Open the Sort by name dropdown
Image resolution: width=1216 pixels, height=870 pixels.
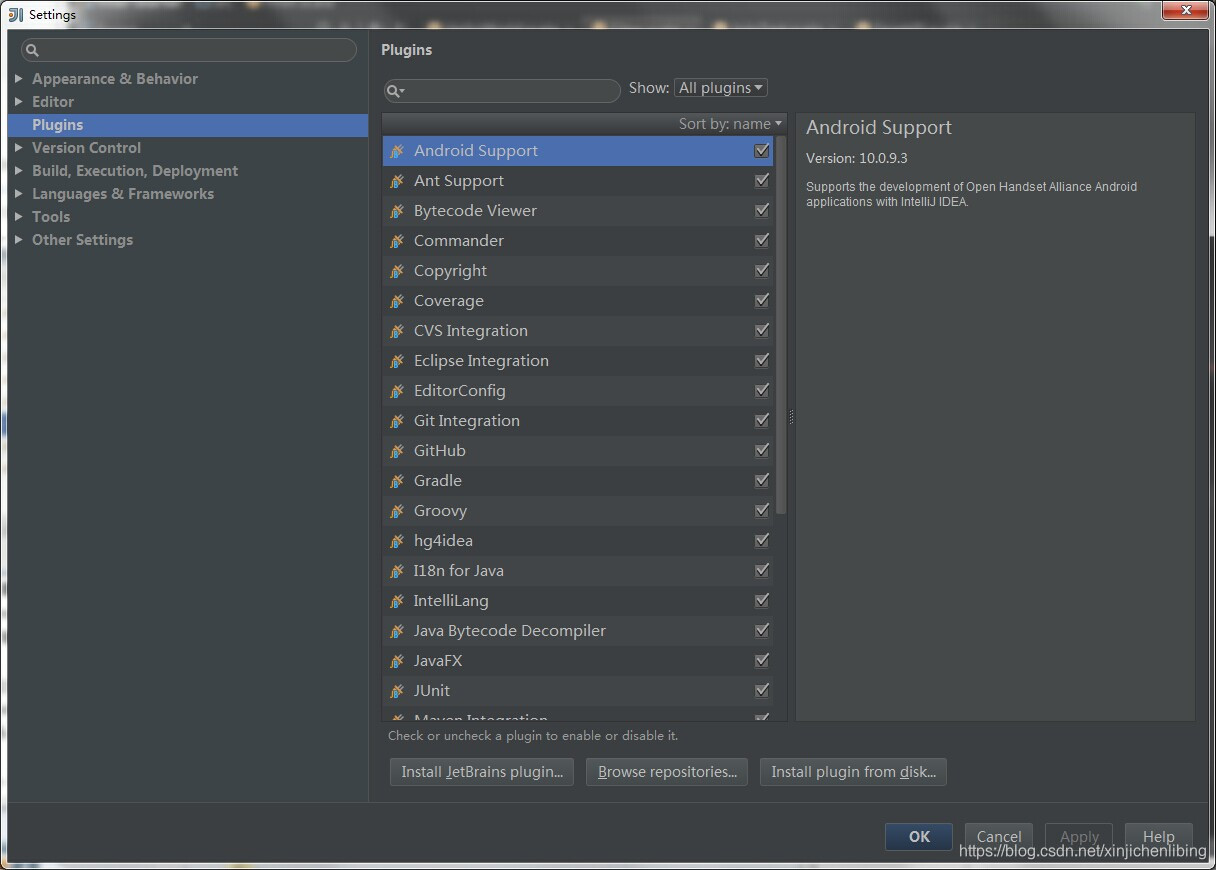[x=730, y=124]
